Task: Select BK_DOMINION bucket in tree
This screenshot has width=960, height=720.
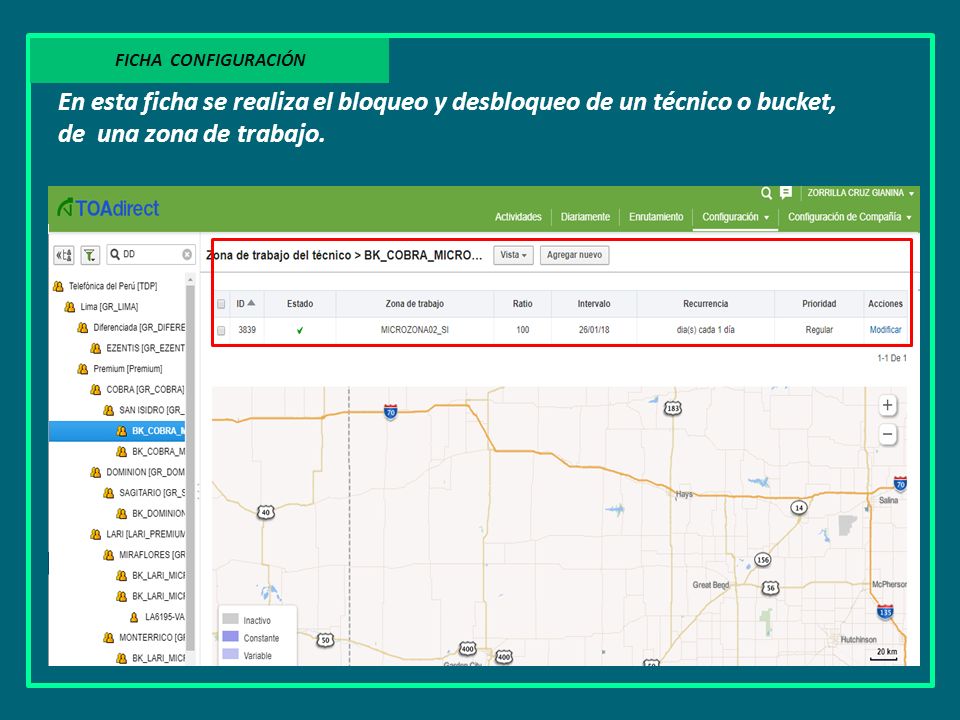Action: pos(159,514)
